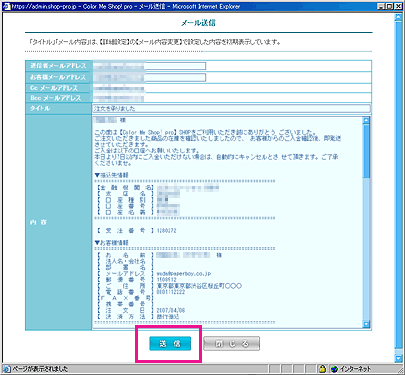
Task: Click the Cc メールアドレス label
Action: coord(54,88)
